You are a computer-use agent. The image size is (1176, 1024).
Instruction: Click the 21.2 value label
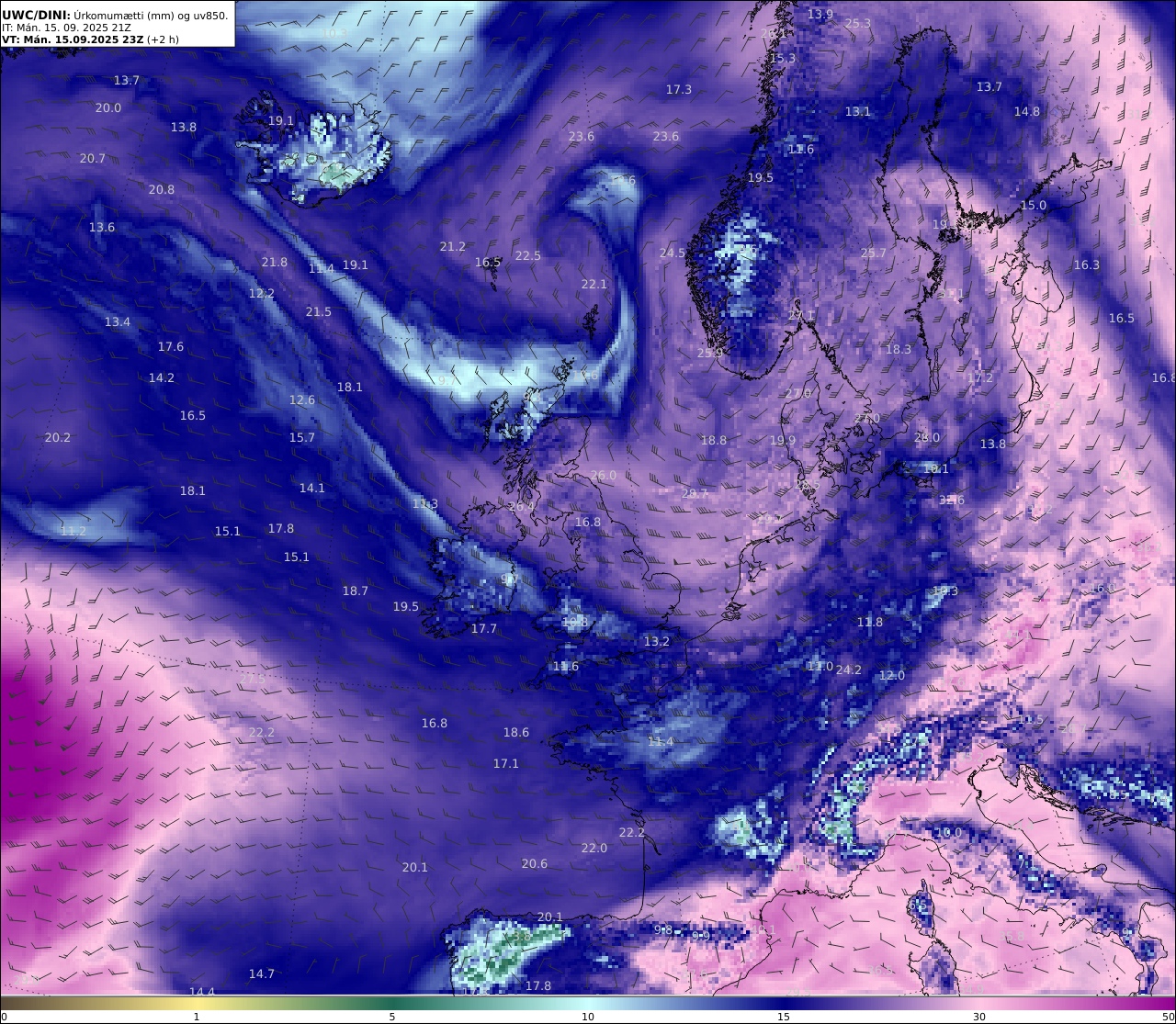point(453,247)
